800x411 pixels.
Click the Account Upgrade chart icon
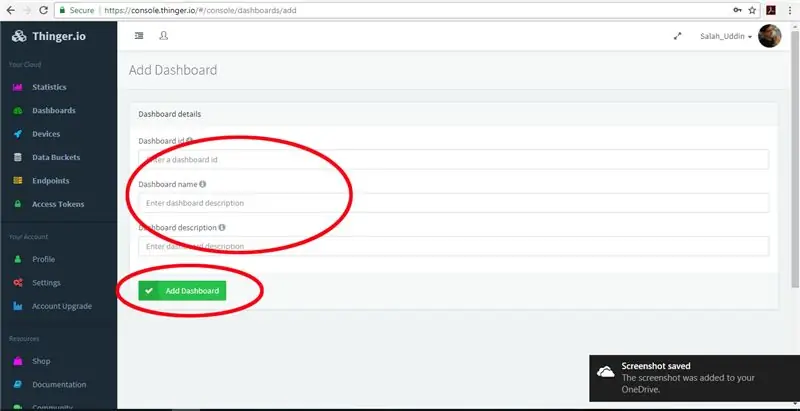click(x=17, y=306)
